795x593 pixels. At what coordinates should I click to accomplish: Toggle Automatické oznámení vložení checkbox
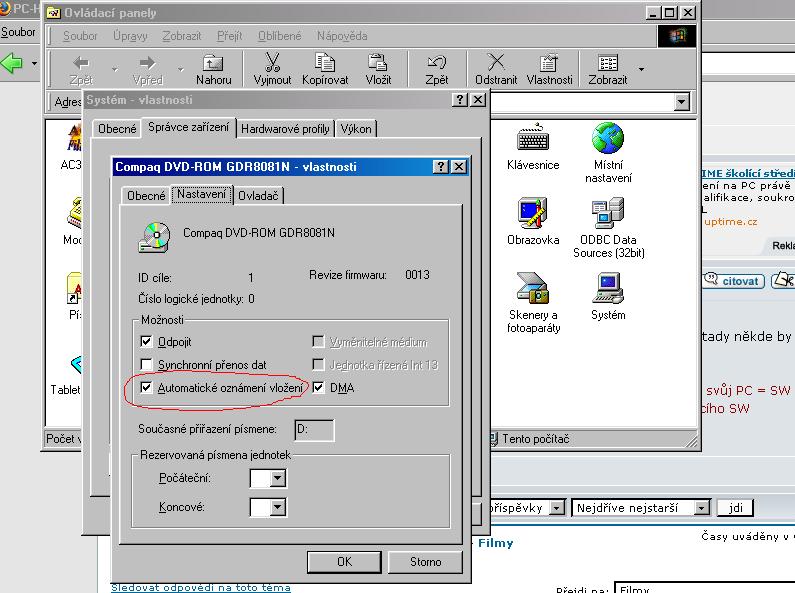146,388
